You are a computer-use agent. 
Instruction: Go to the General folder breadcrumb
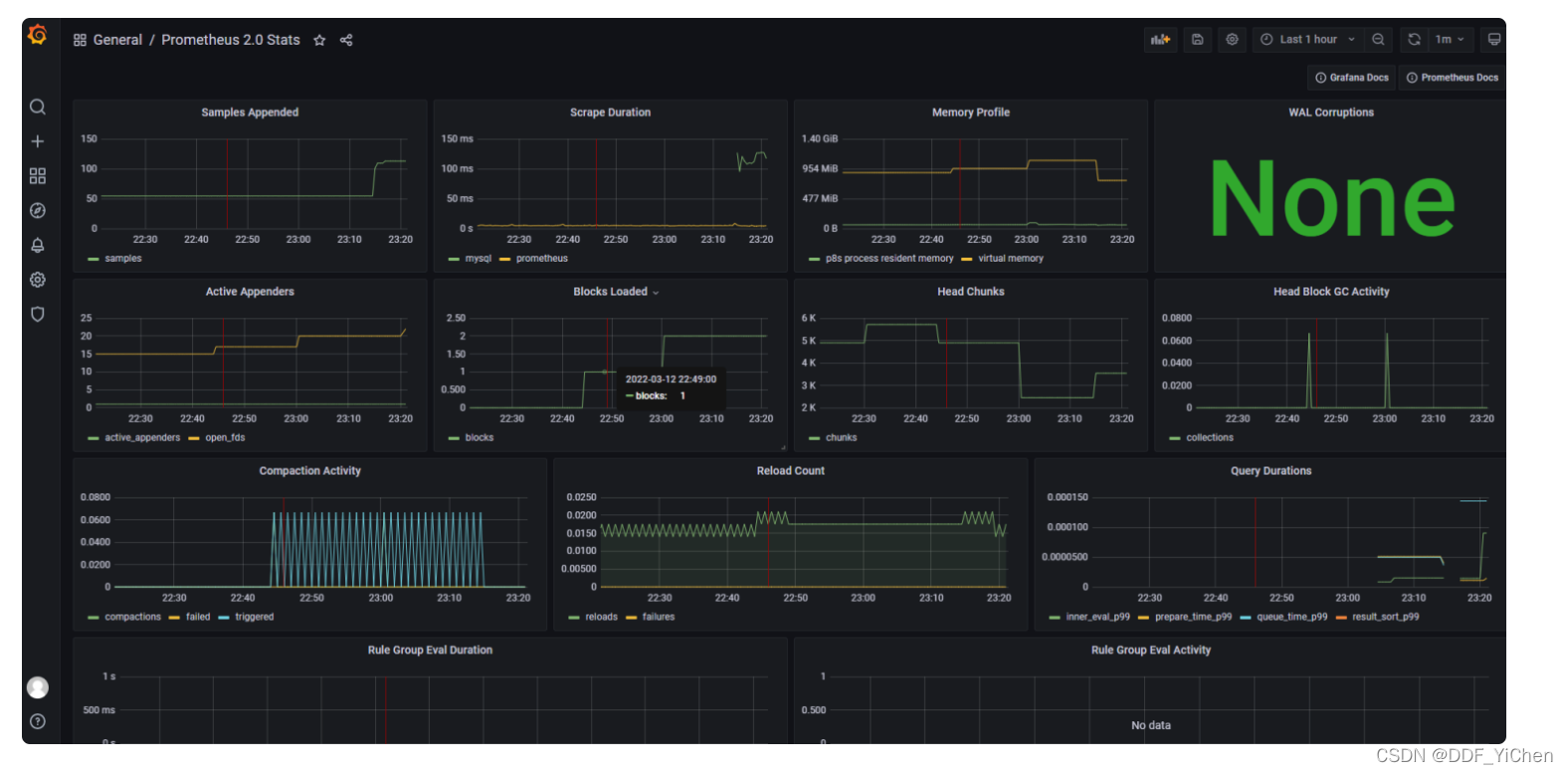click(x=117, y=40)
